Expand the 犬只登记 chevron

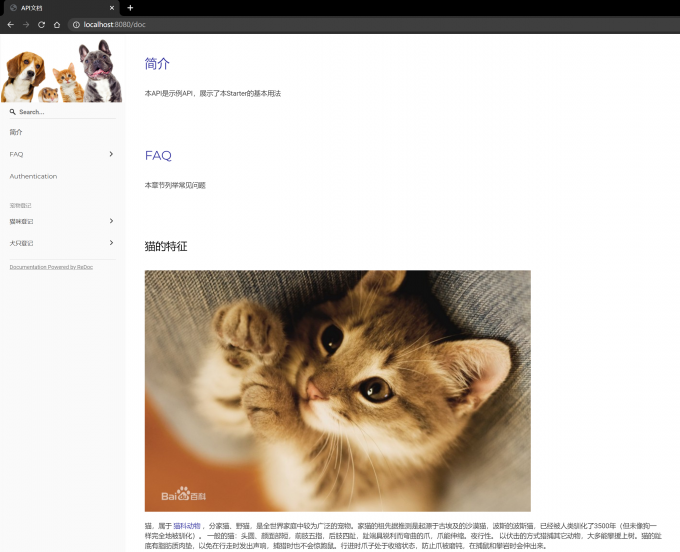coord(111,243)
